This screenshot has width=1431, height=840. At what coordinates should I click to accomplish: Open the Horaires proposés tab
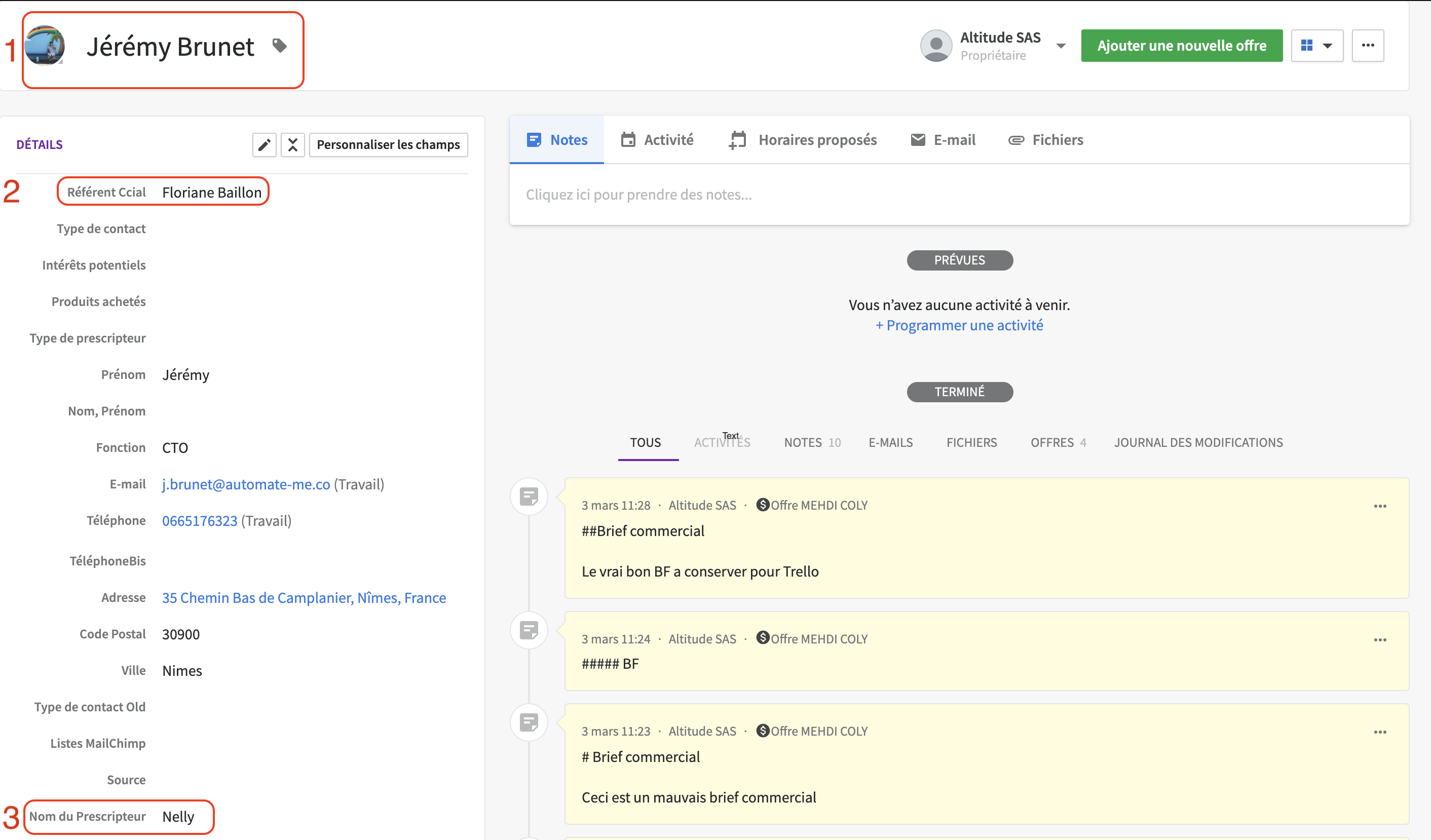[x=802, y=140]
